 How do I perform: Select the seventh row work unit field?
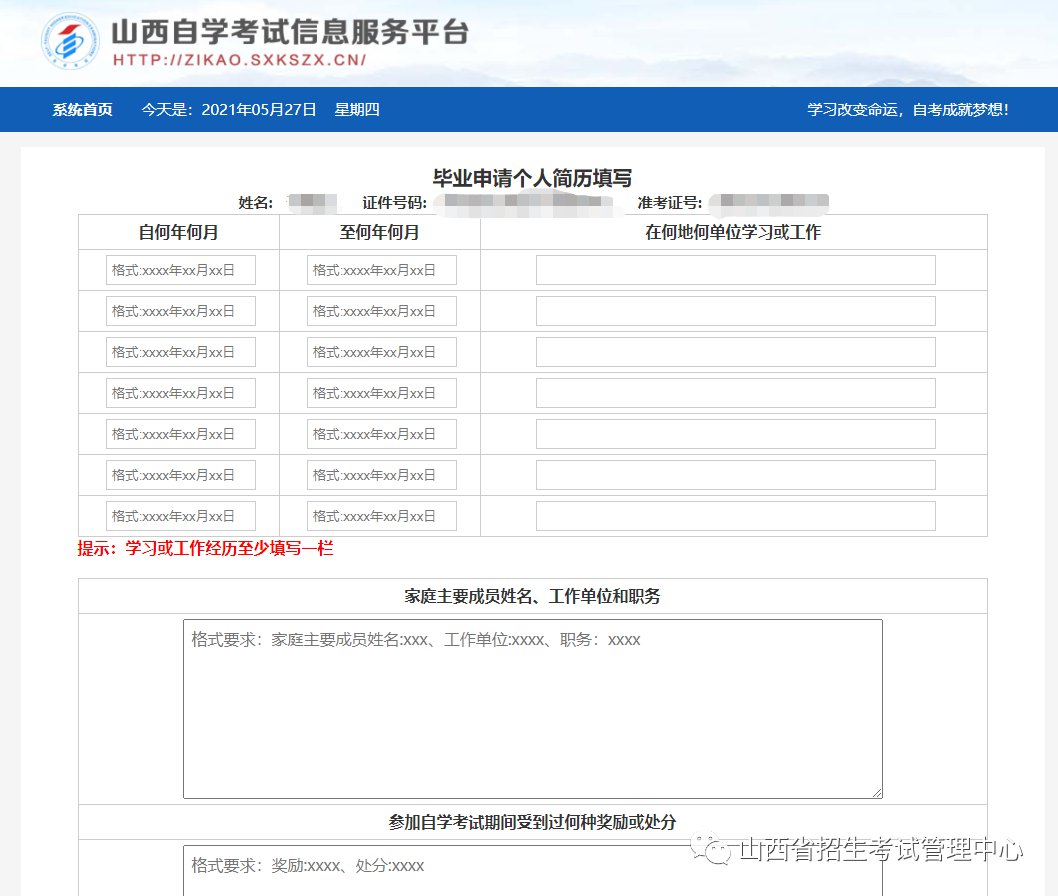tap(735, 516)
